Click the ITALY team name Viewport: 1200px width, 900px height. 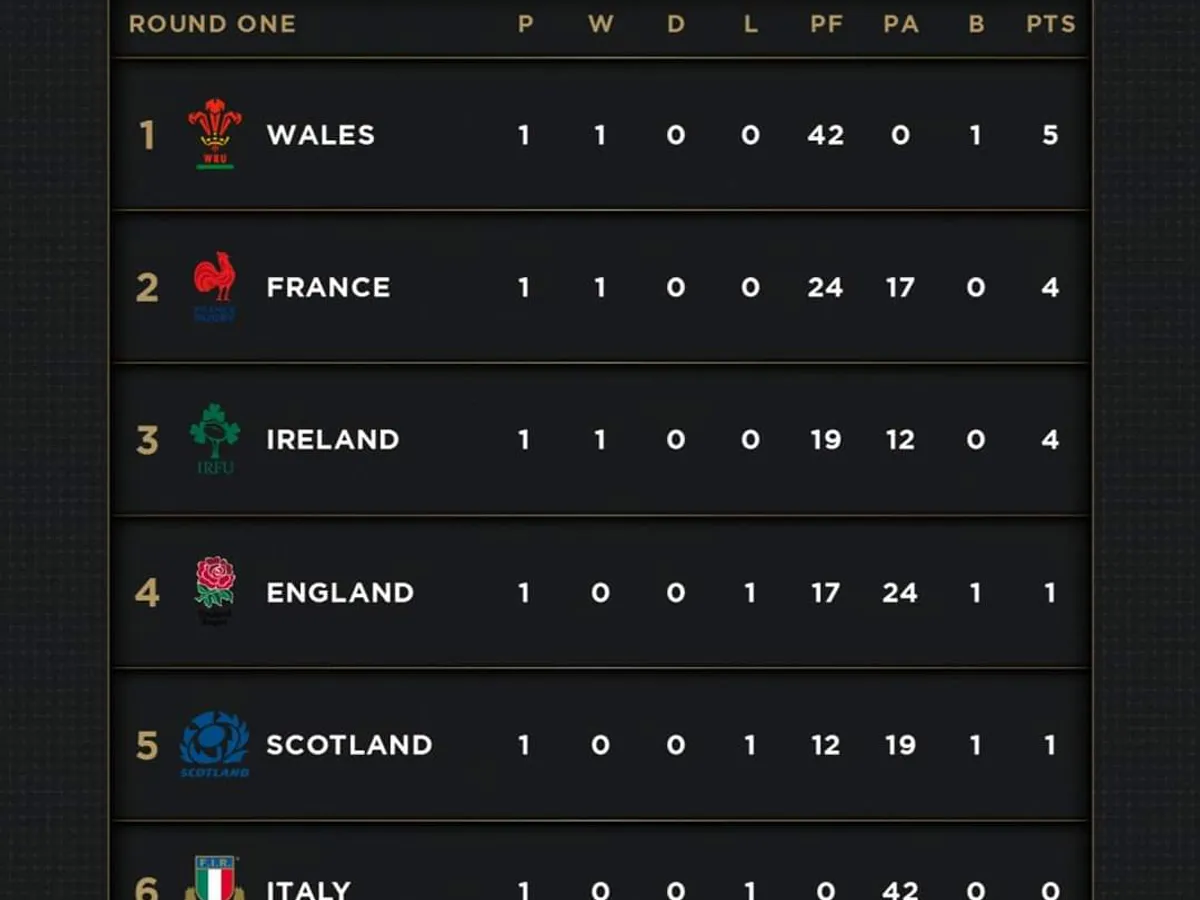click(308, 889)
